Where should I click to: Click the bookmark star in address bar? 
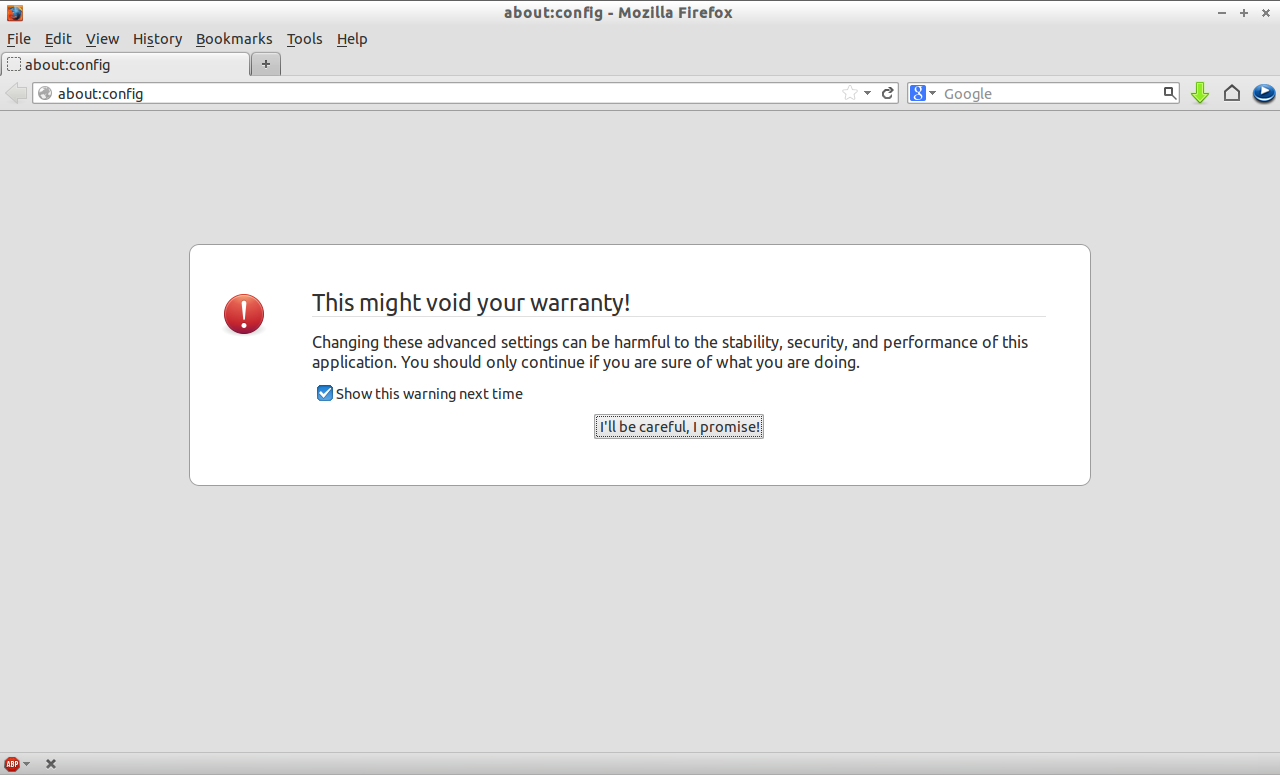click(x=850, y=93)
